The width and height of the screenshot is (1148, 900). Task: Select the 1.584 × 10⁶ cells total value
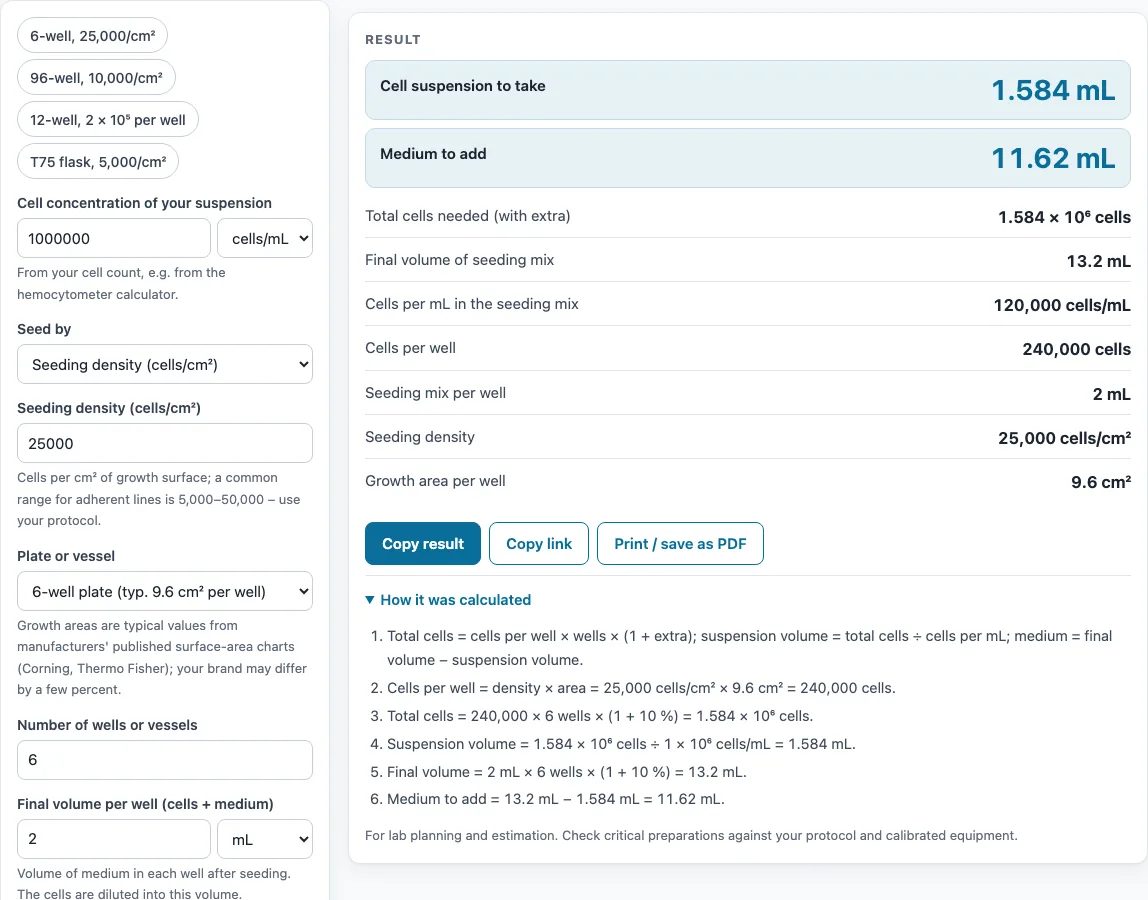[1065, 217]
